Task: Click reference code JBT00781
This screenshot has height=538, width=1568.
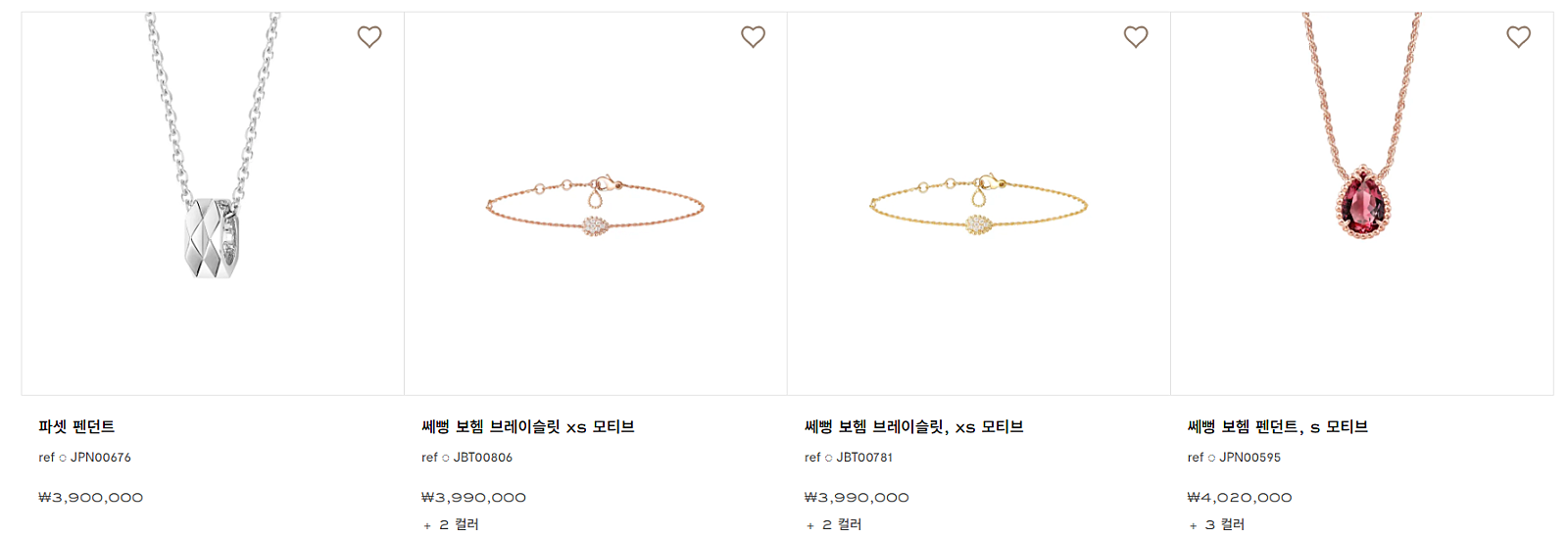Action: click(864, 458)
